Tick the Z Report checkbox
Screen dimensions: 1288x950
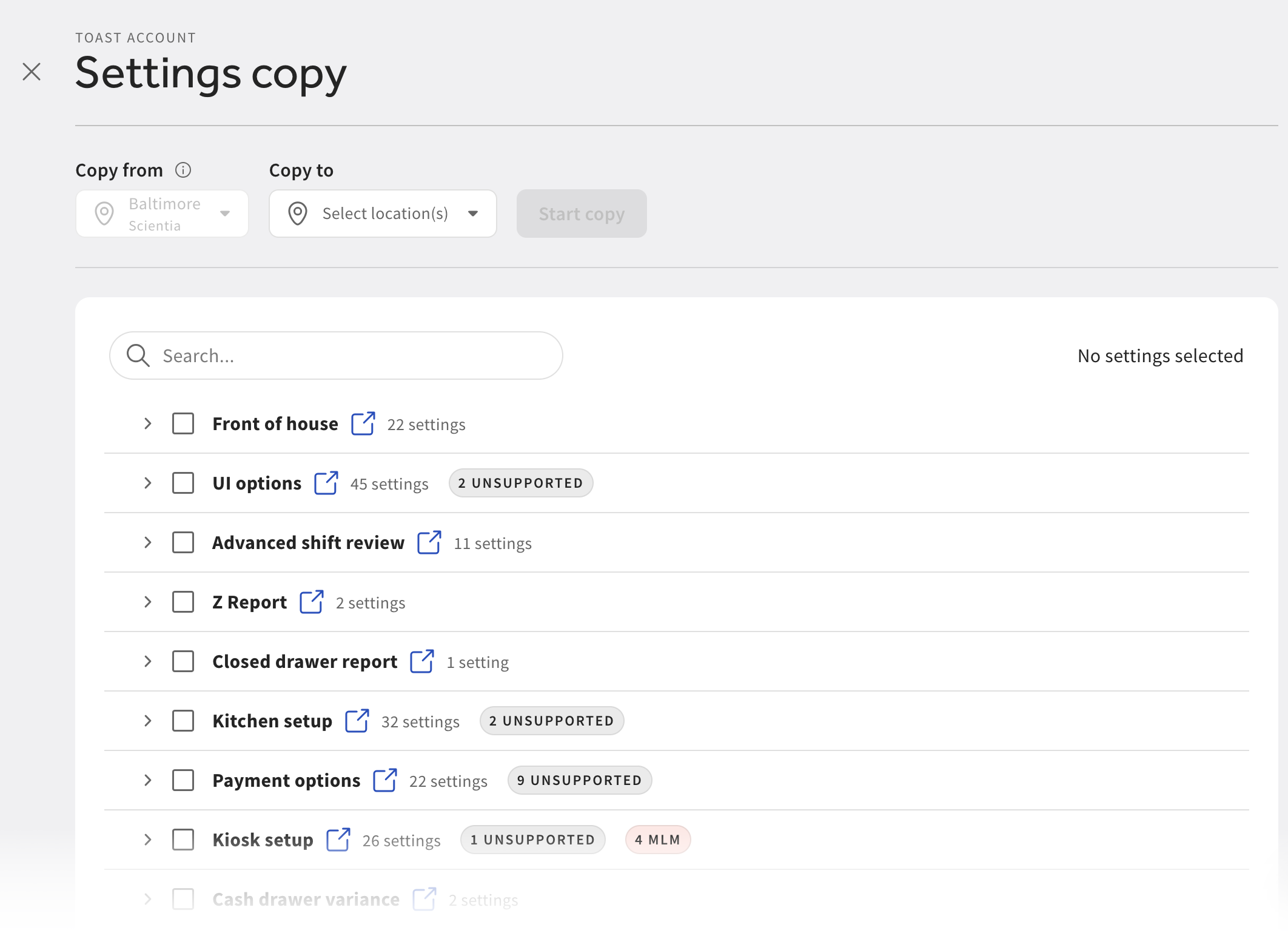point(183,602)
